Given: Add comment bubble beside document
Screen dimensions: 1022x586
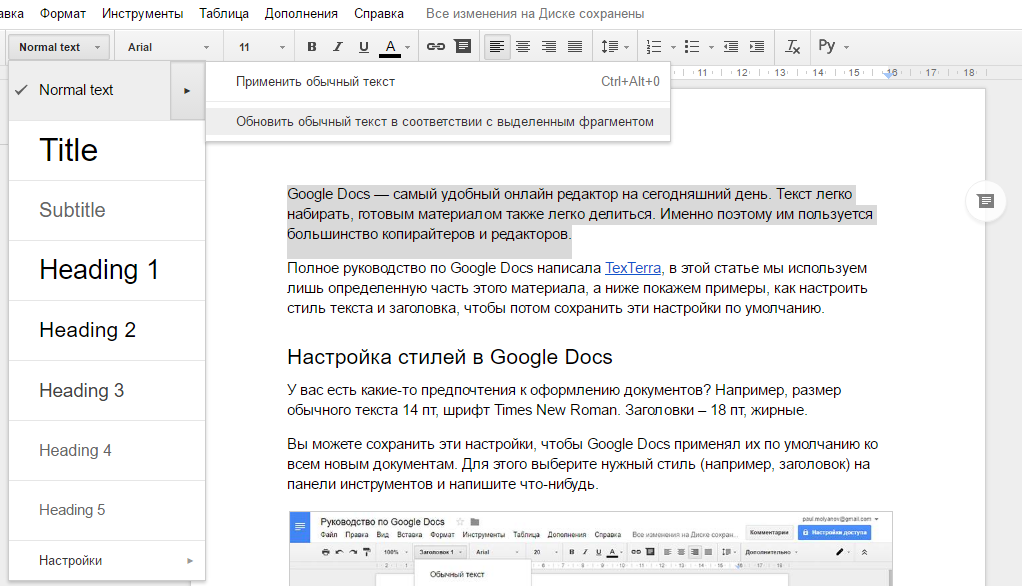Looking at the screenshot, I should (986, 201).
